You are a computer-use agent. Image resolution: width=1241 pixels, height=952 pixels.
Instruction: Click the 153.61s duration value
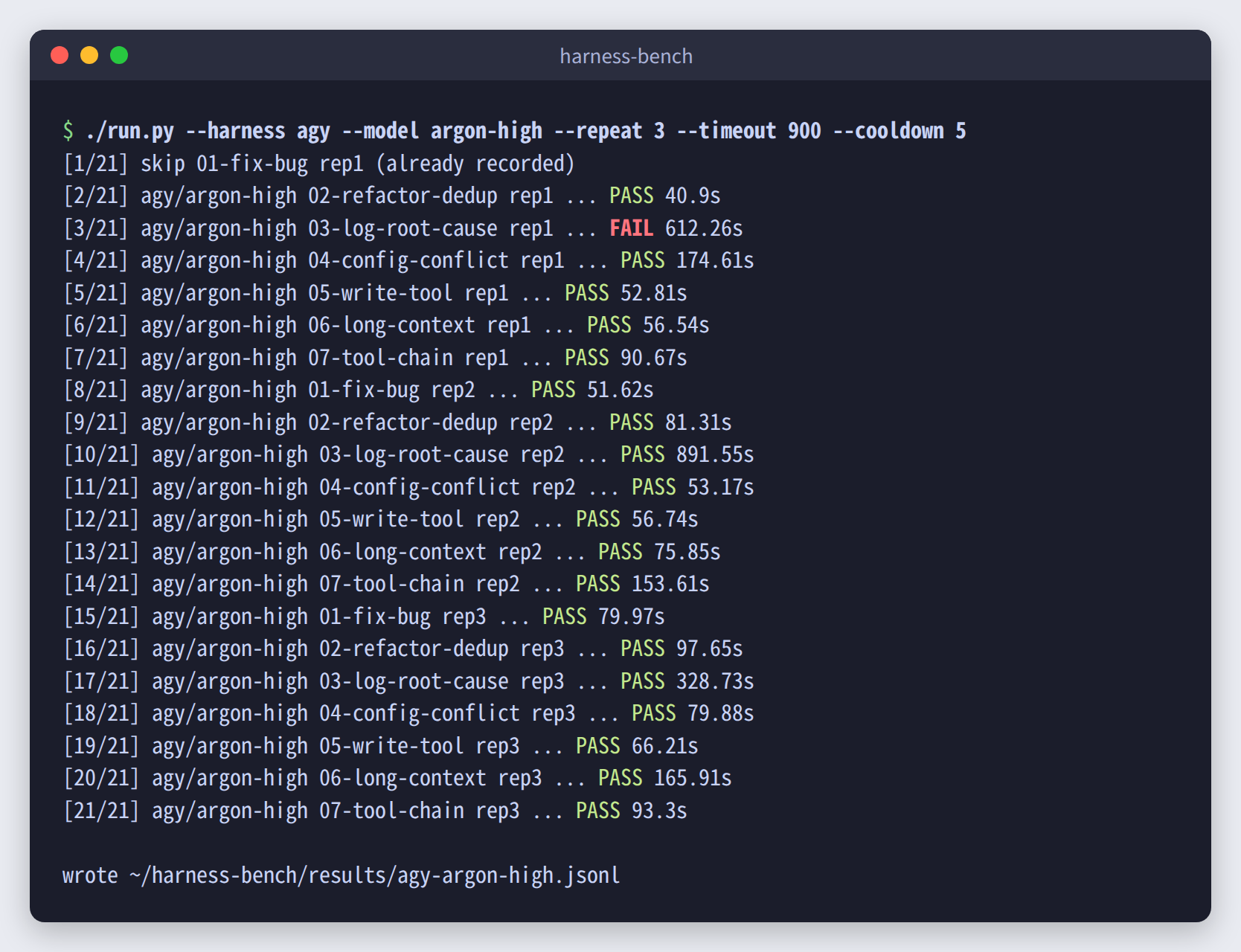click(x=670, y=584)
